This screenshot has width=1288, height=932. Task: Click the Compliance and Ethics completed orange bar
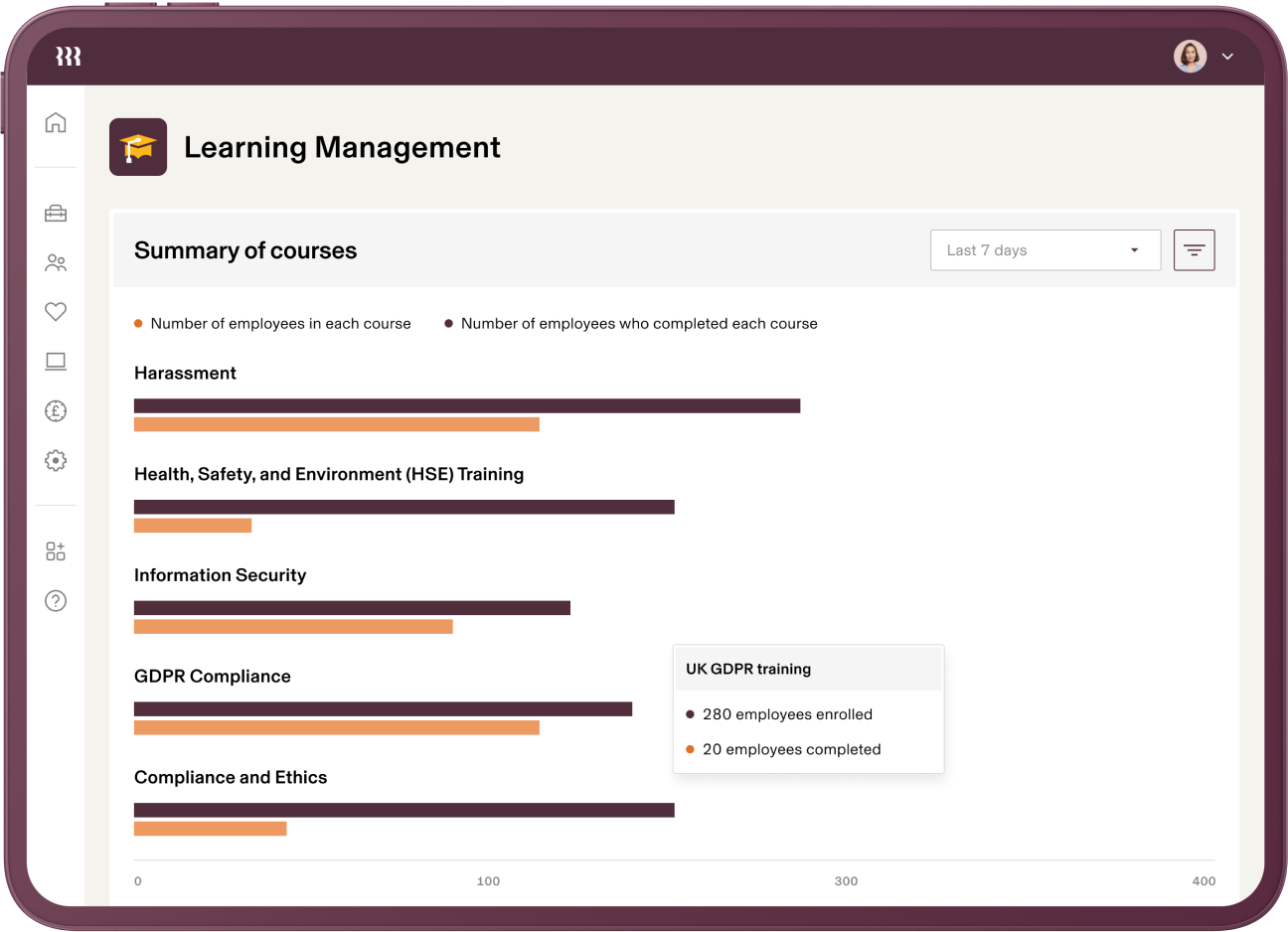point(211,829)
